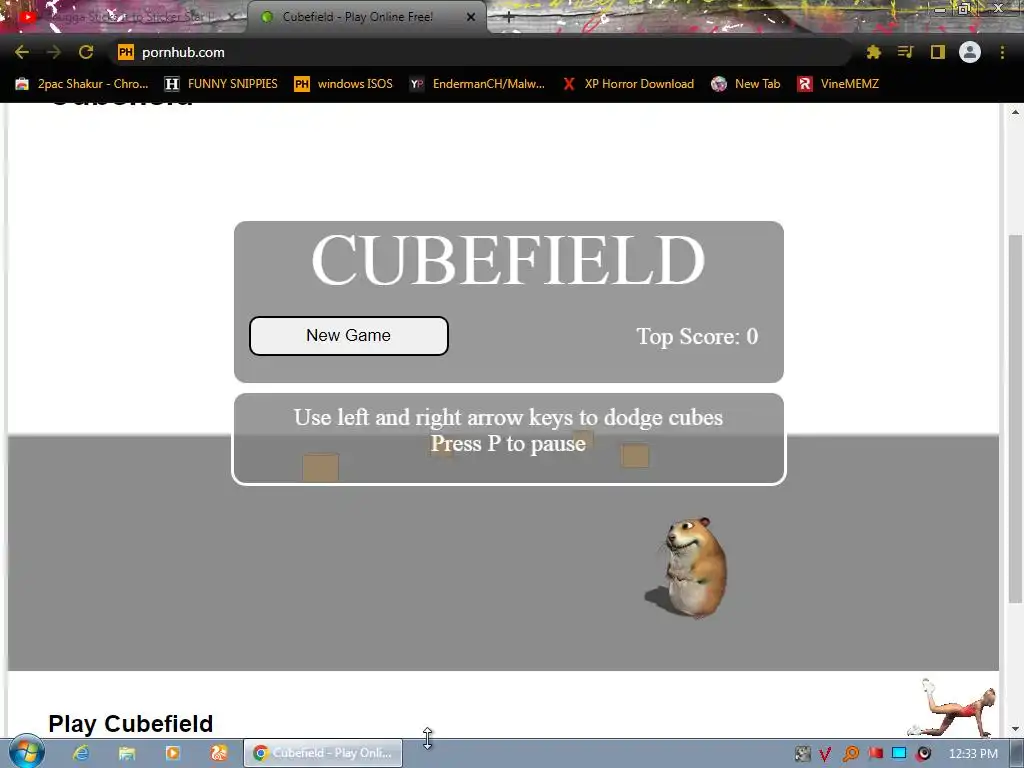Open the EndermanCH/Malw... bookmark

click(477, 84)
